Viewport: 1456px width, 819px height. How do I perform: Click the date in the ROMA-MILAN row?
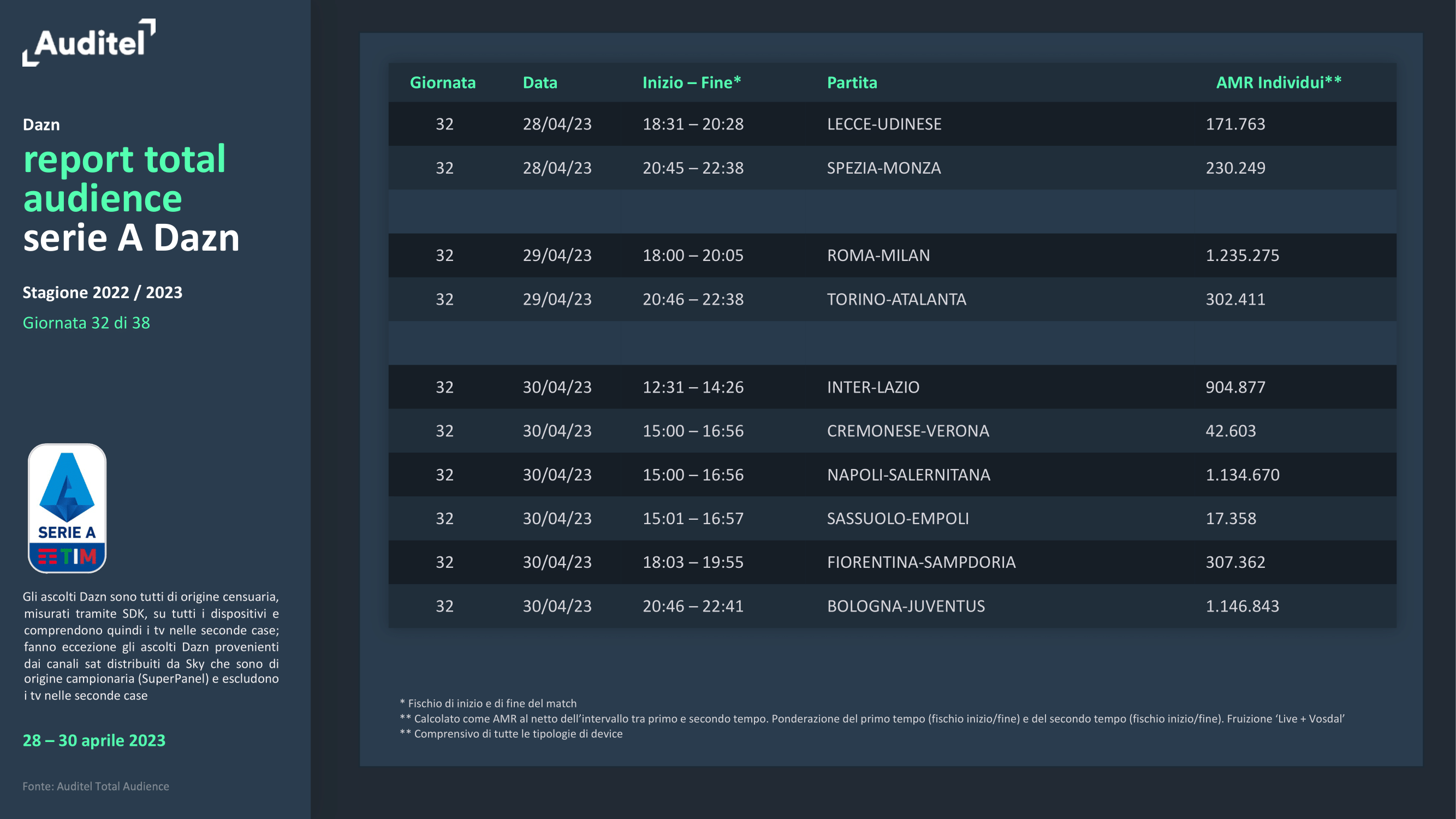557,256
